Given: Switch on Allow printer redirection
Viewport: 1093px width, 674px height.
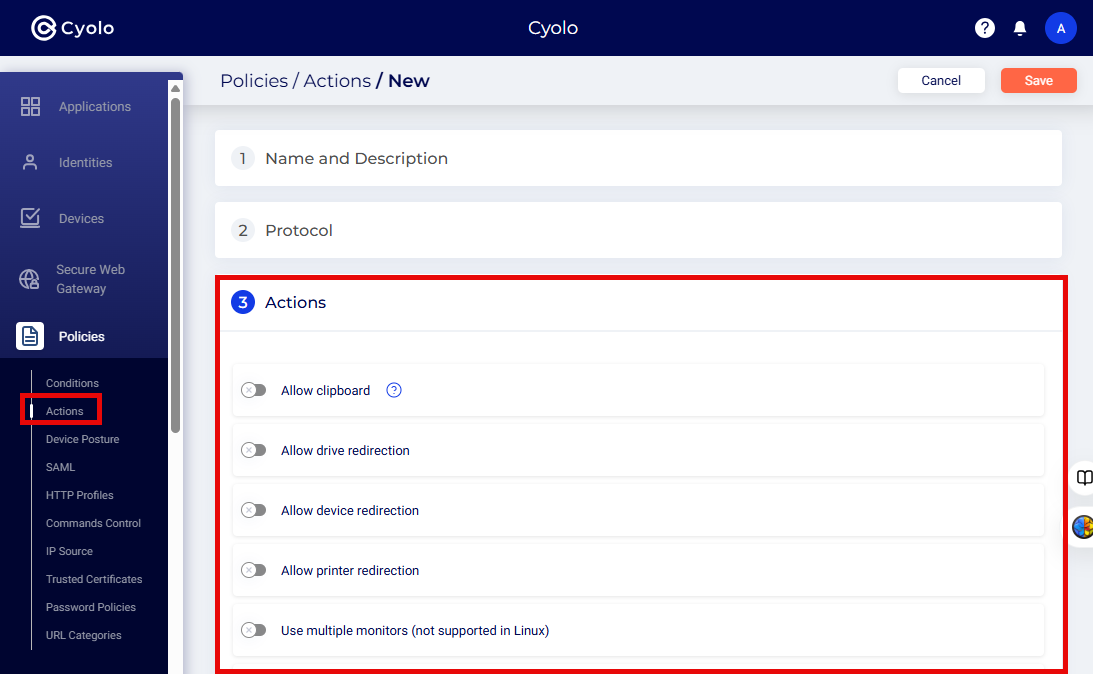Looking at the screenshot, I should tap(254, 570).
